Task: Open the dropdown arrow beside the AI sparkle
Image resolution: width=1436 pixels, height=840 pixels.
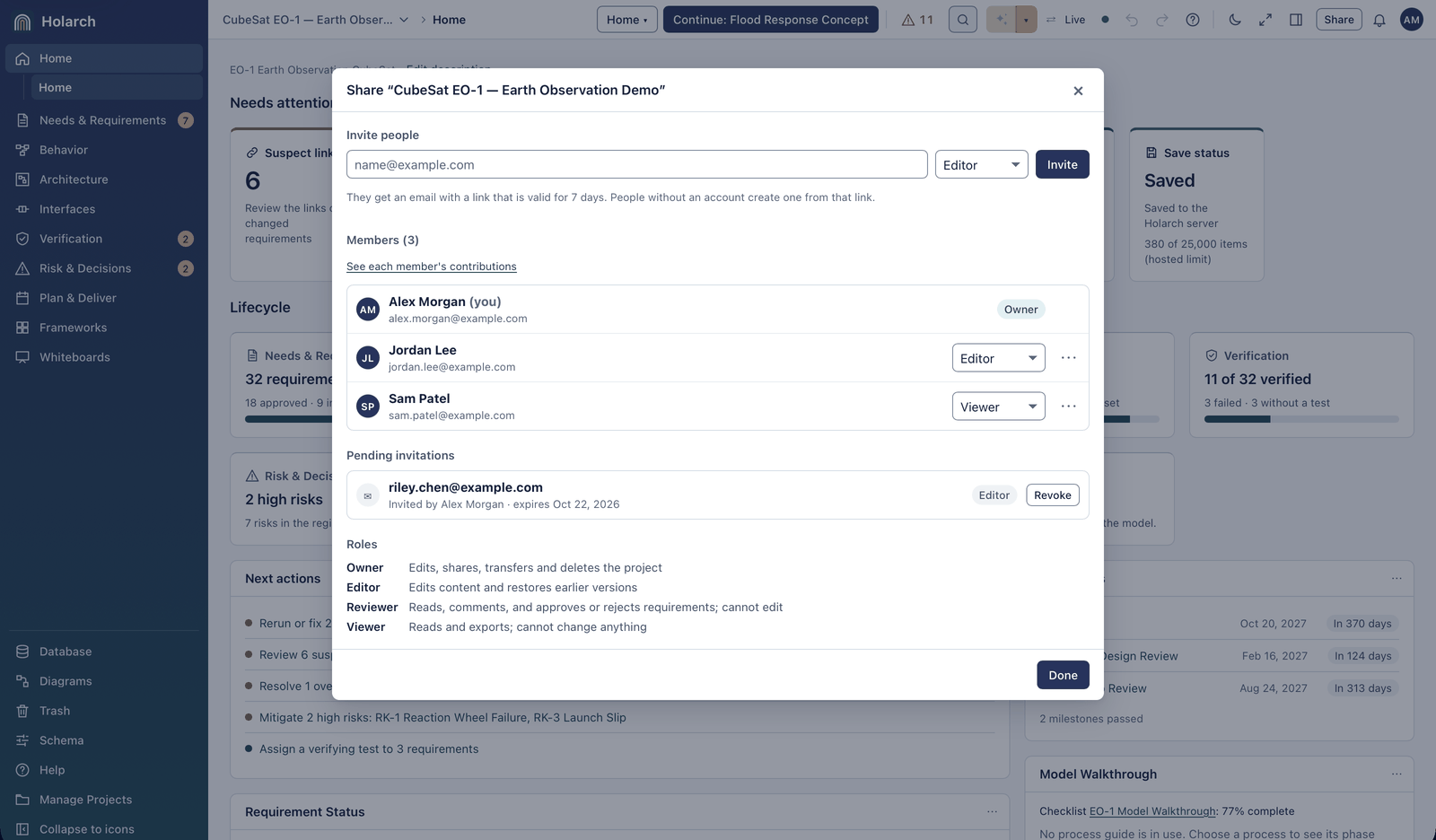Action: (1026, 20)
